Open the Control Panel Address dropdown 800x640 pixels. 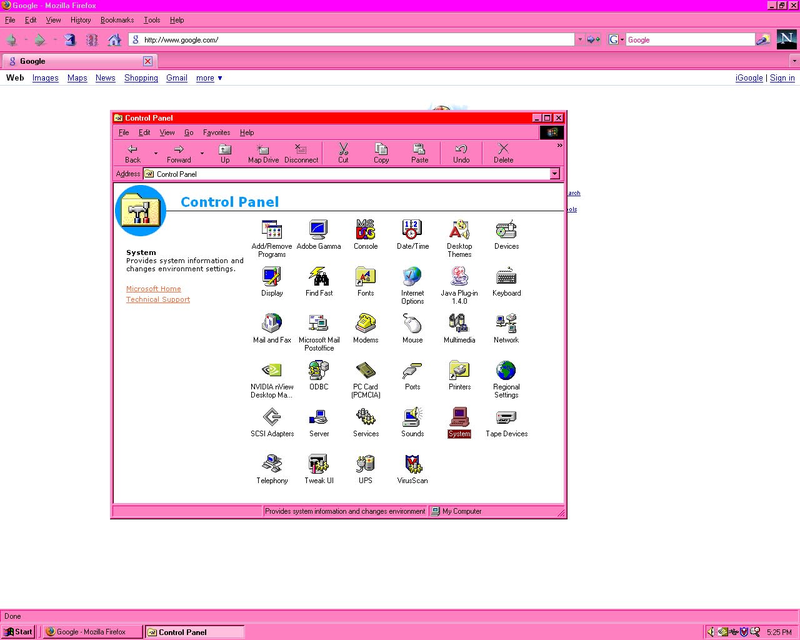[555, 174]
